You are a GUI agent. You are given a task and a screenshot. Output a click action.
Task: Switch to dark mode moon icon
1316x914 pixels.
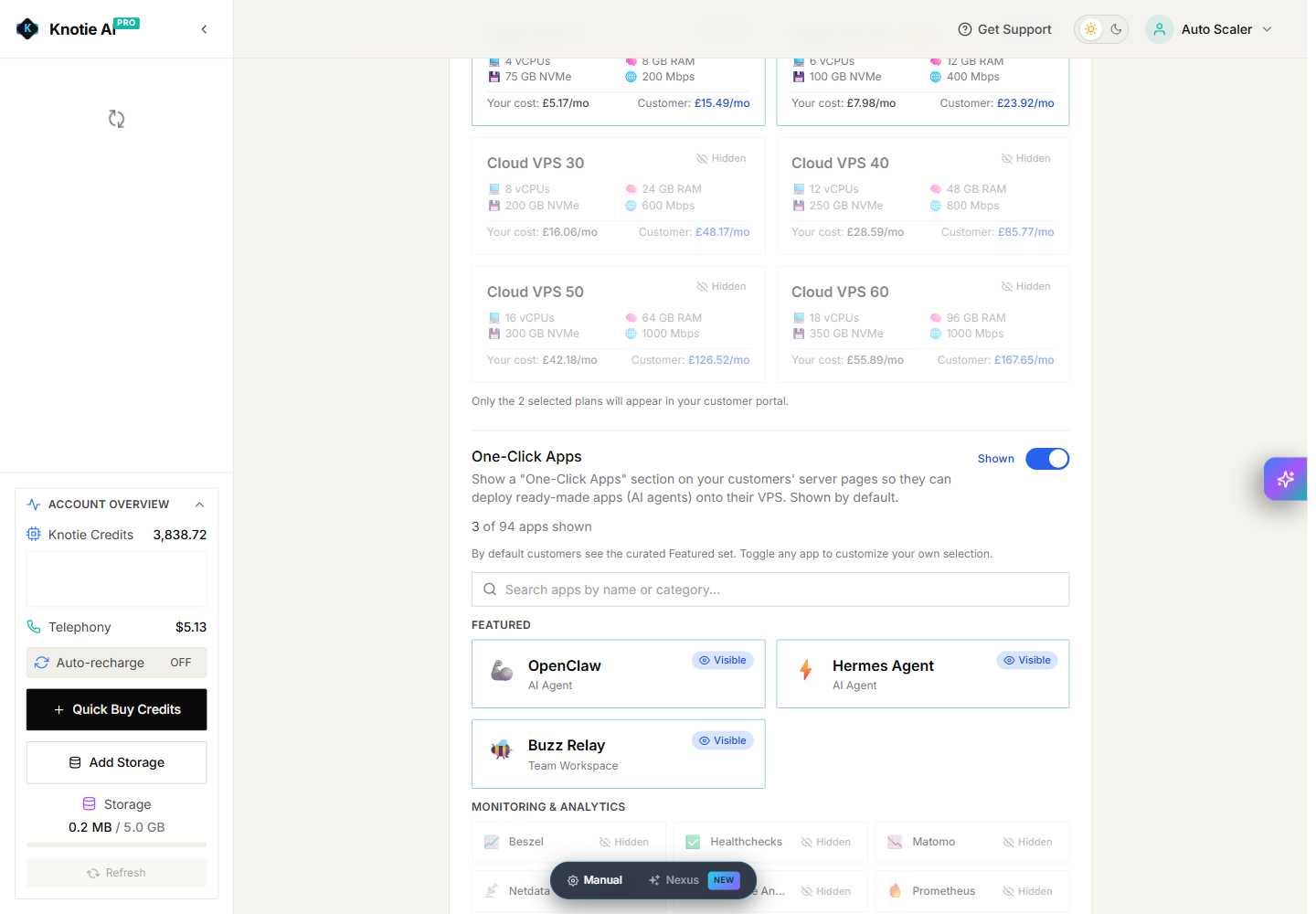1116,29
